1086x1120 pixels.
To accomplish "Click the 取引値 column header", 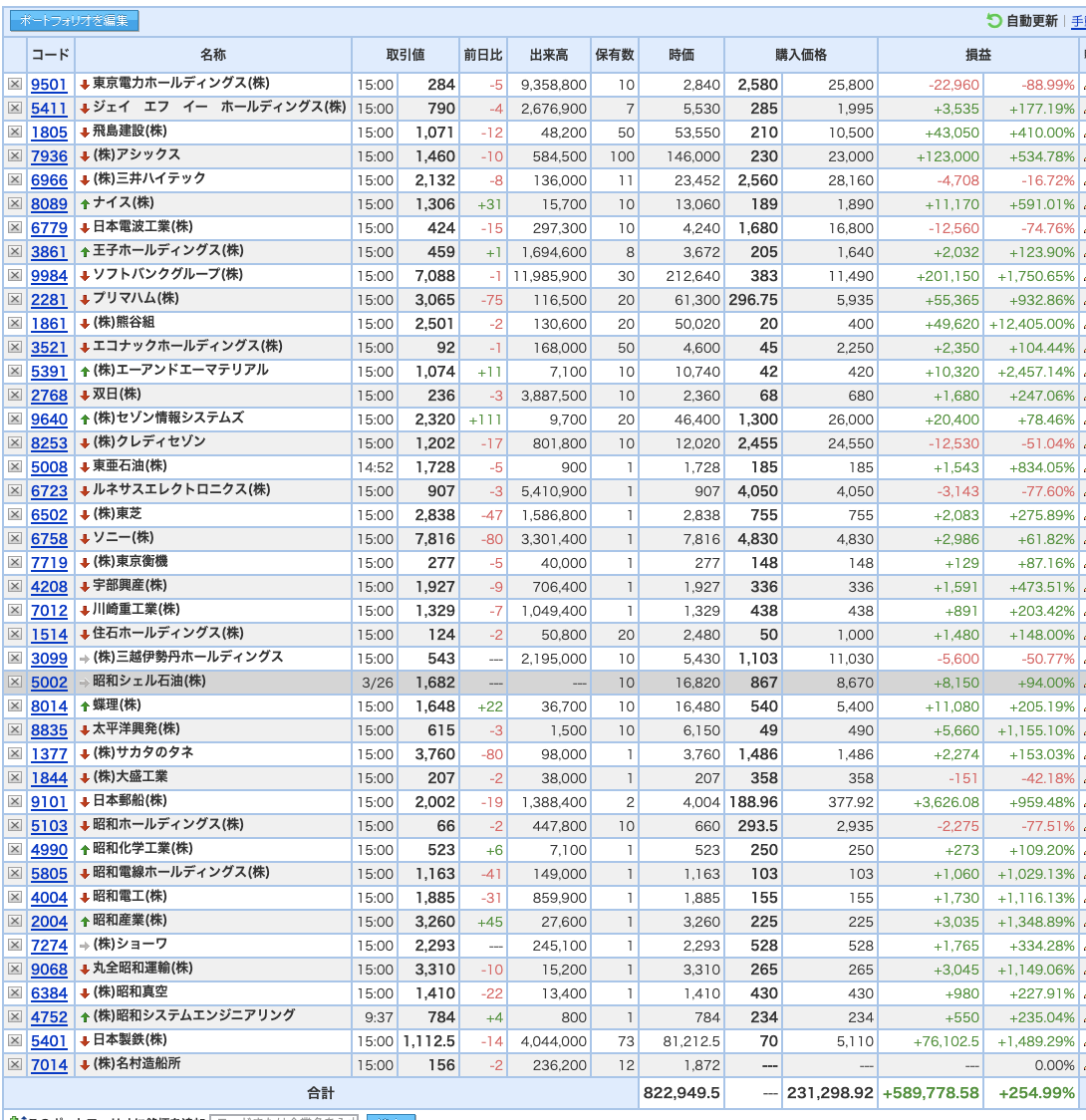I will coord(405,54).
